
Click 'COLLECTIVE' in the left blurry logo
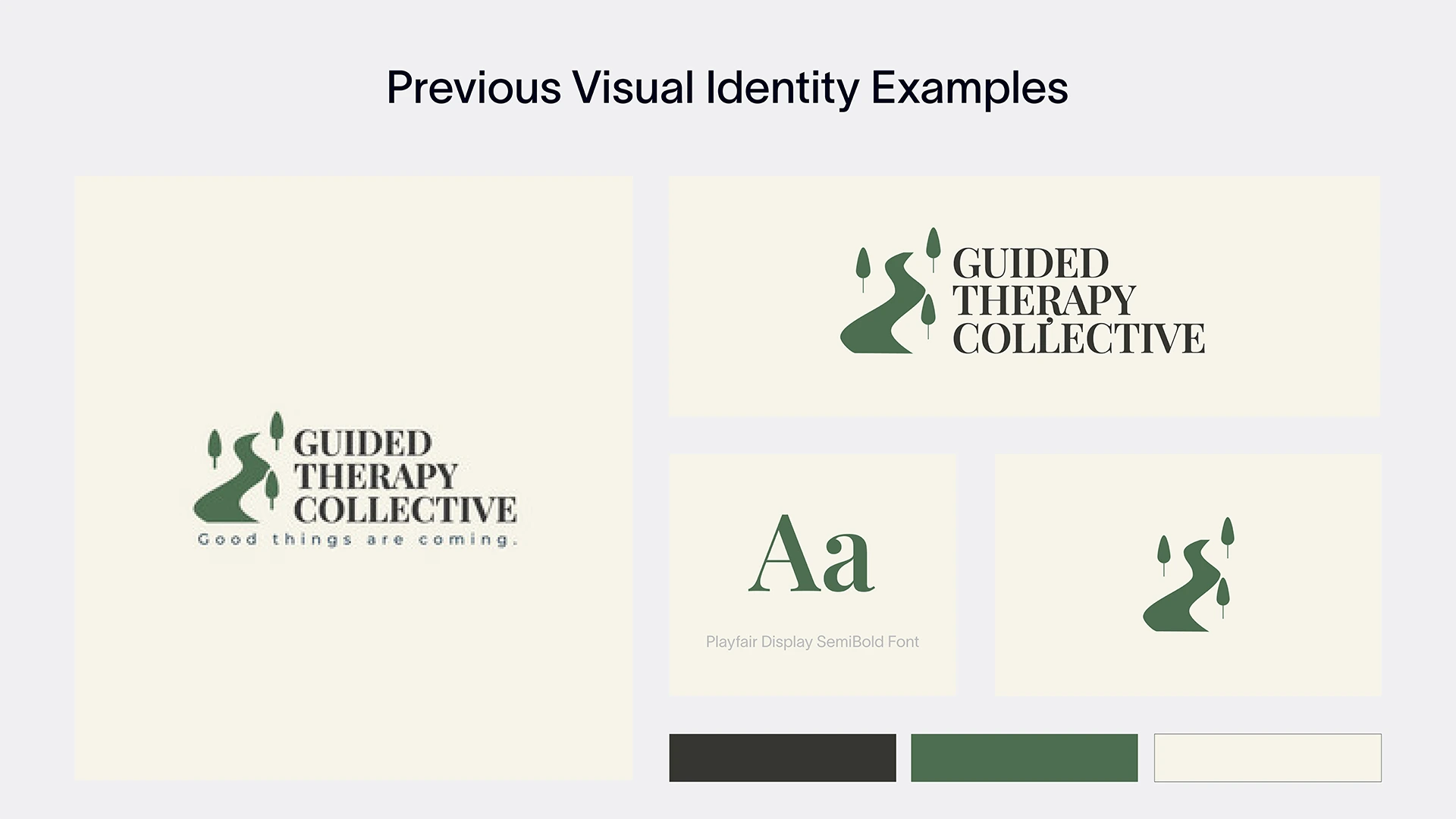(405, 510)
